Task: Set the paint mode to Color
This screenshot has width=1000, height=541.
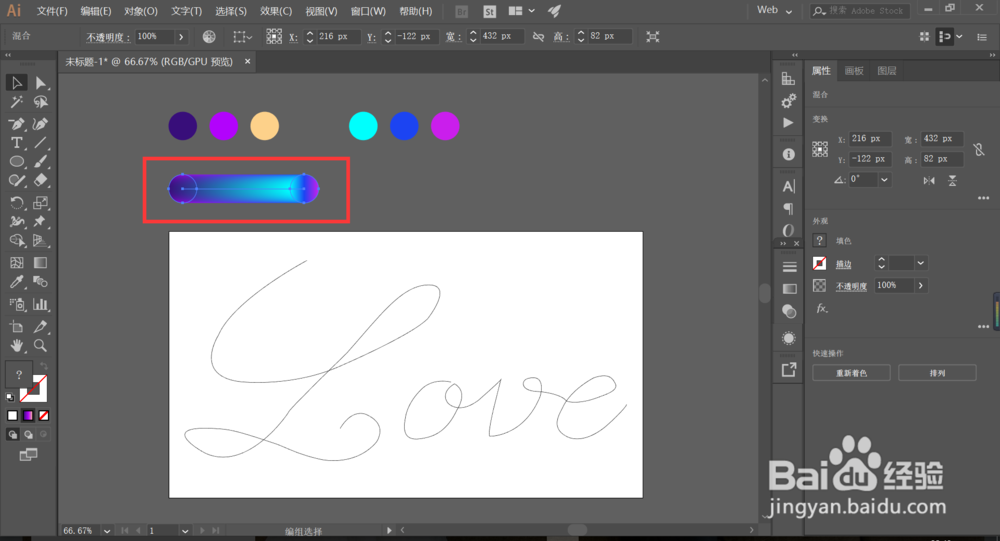Action: pos(12,416)
